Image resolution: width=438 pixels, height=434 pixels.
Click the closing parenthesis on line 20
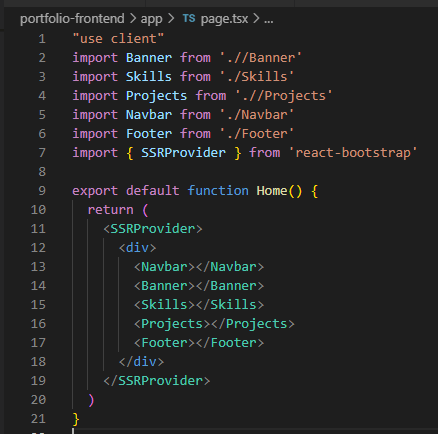(91, 400)
